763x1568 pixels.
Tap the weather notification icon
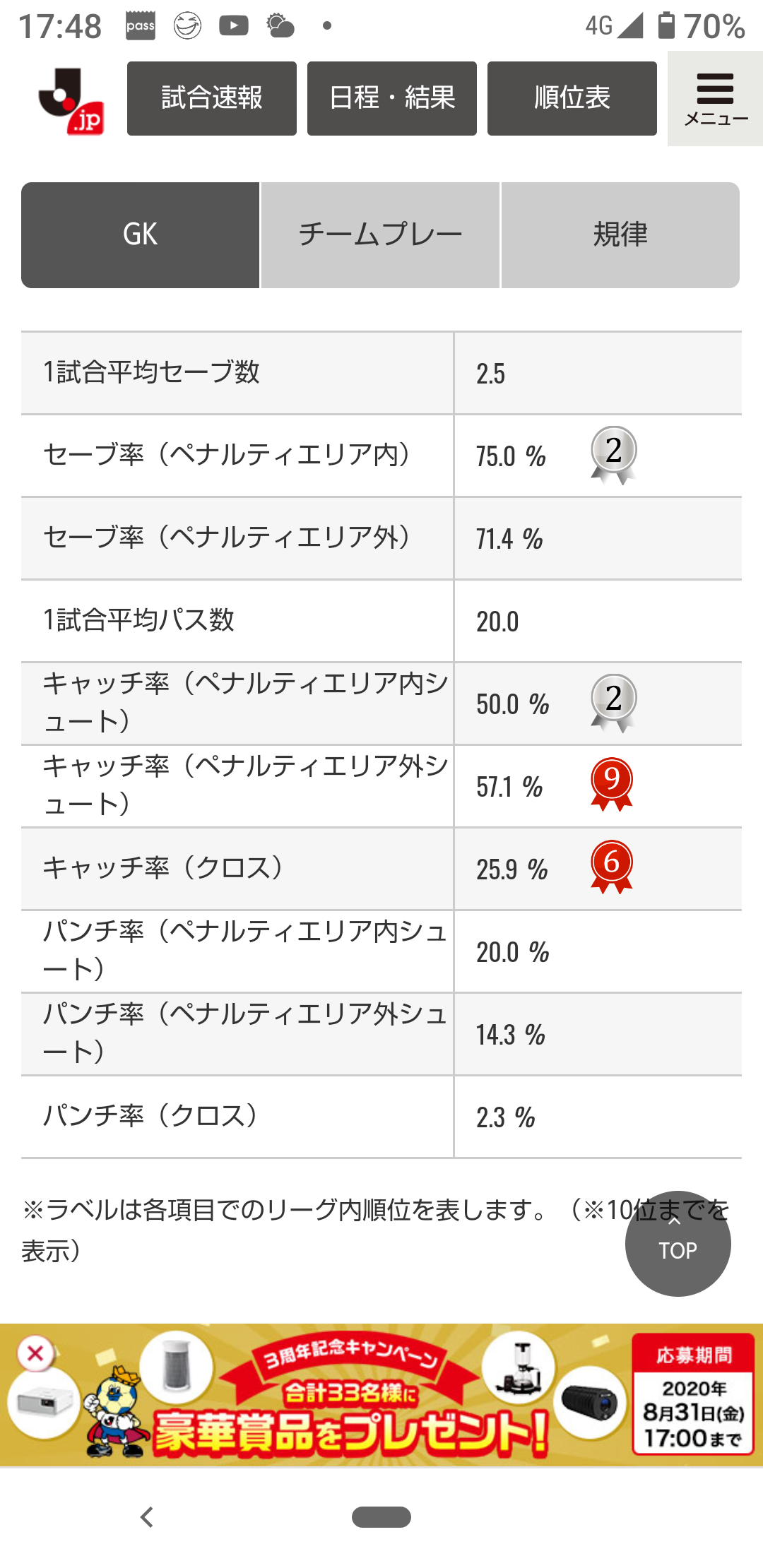(280, 26)
